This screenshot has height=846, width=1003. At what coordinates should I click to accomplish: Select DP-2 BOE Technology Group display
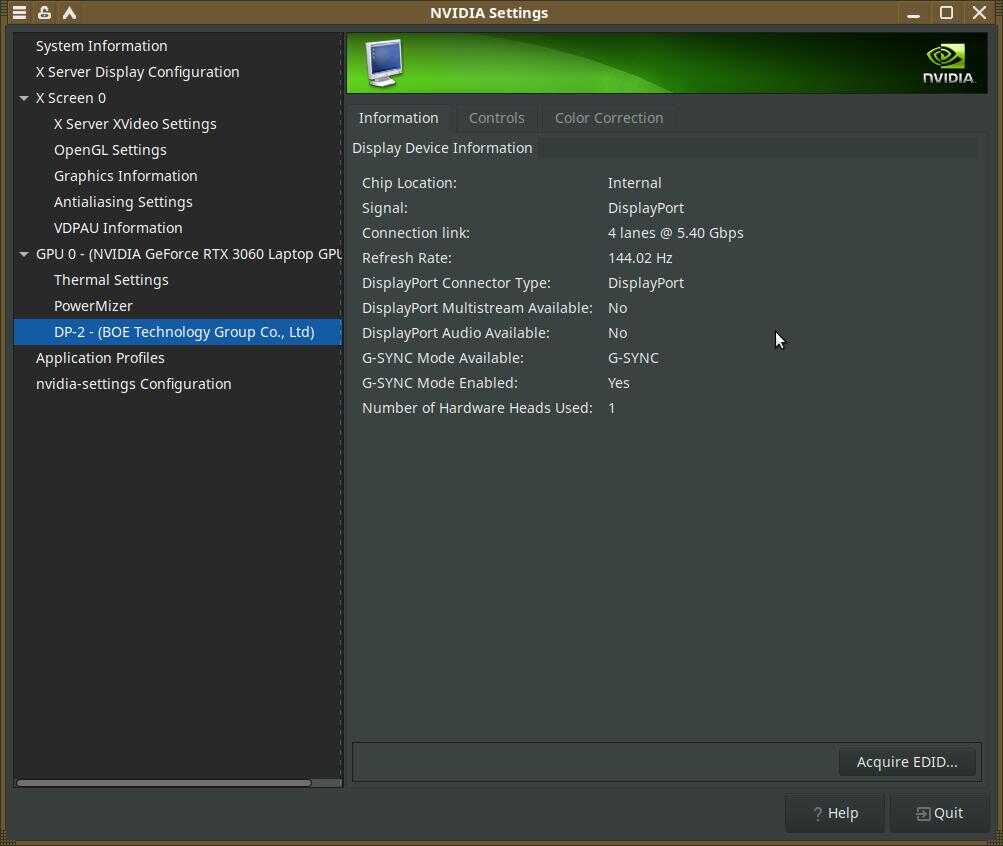tap(178, 332)
